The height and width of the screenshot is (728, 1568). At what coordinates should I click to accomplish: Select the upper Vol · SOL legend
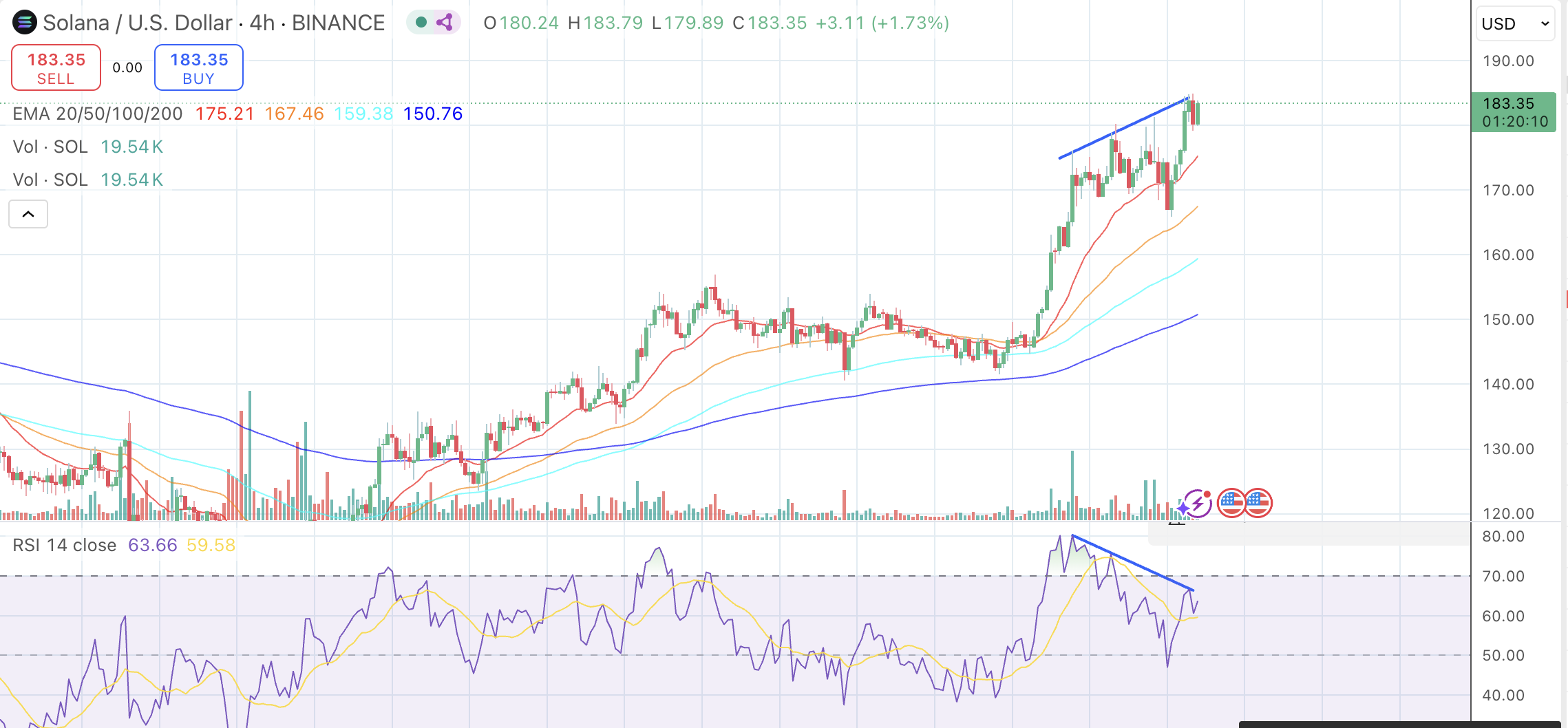50,147
